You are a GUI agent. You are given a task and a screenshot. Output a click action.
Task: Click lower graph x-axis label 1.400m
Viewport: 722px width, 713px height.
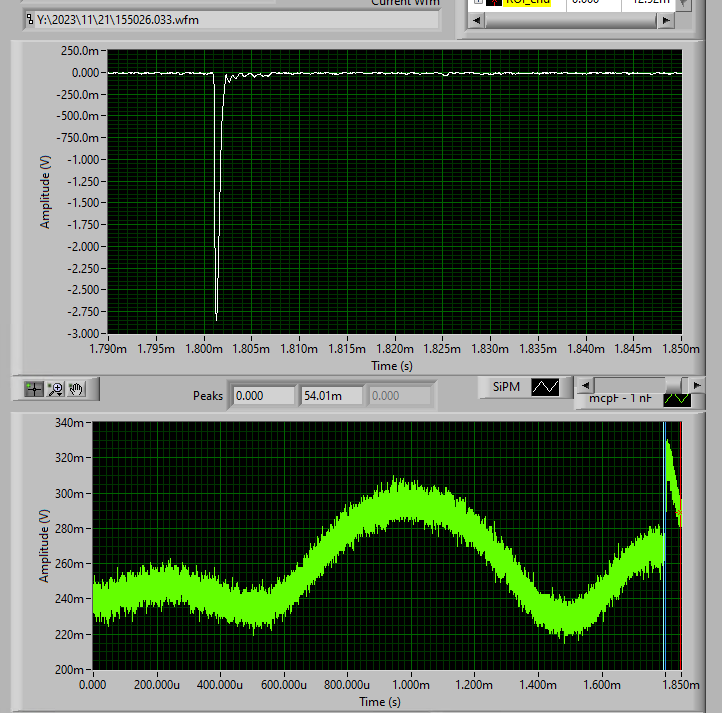538,685
